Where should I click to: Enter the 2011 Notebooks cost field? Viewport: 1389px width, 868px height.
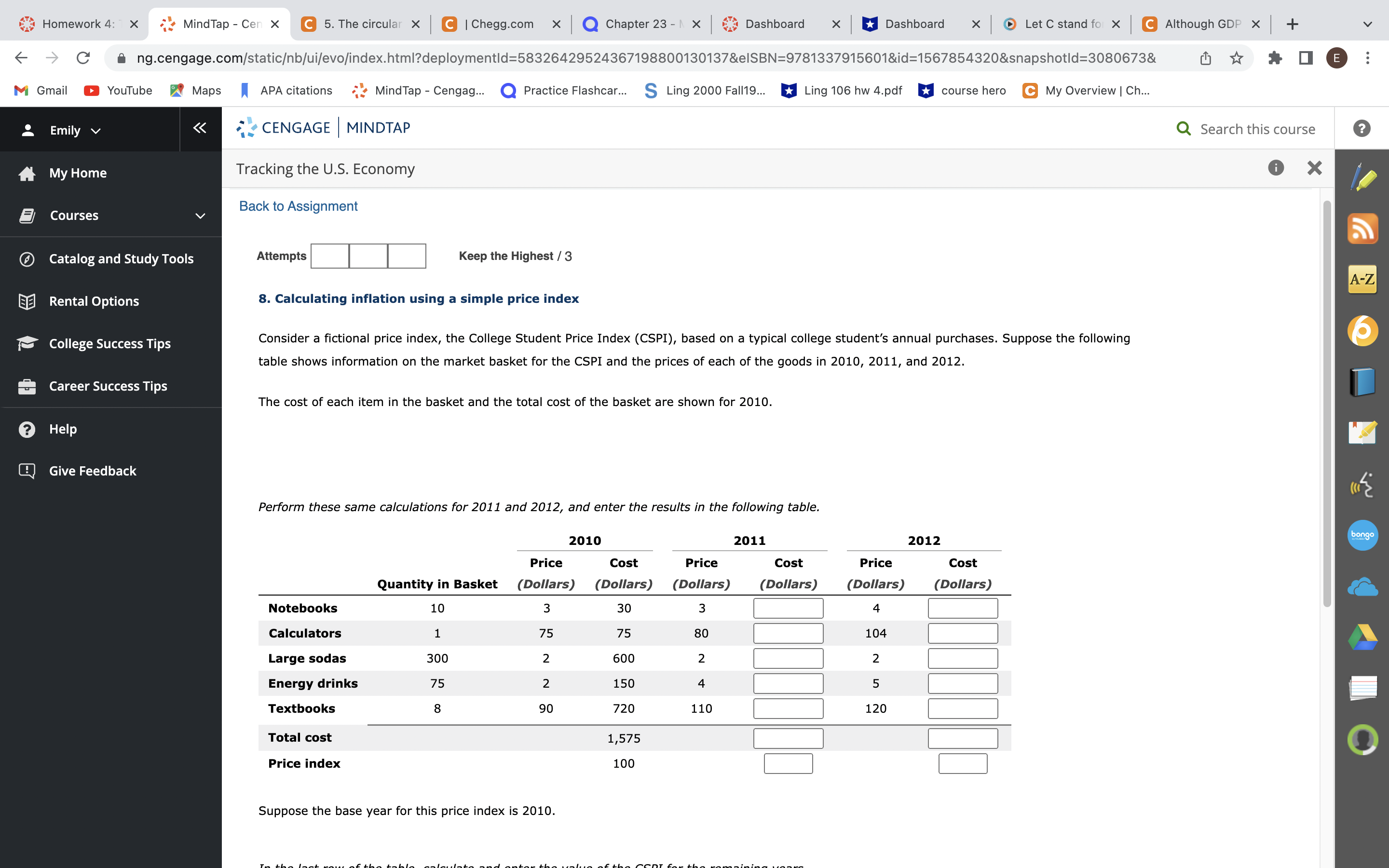(788, 608)
